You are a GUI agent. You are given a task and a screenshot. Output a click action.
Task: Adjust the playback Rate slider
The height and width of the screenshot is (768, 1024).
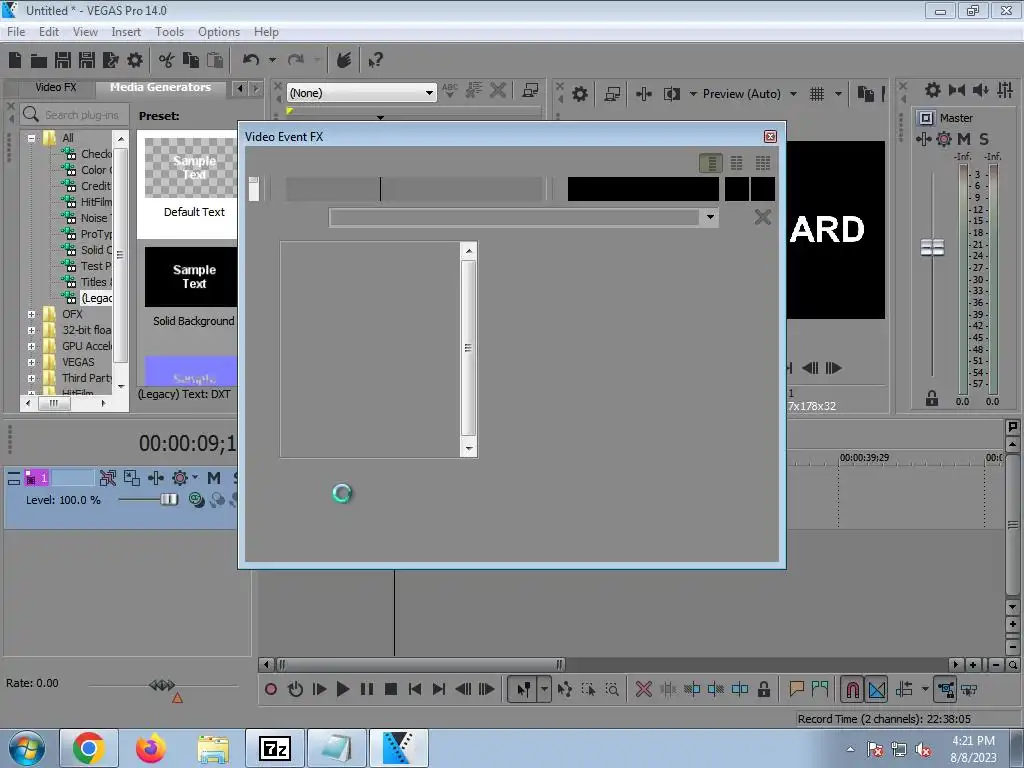point(162,685)
